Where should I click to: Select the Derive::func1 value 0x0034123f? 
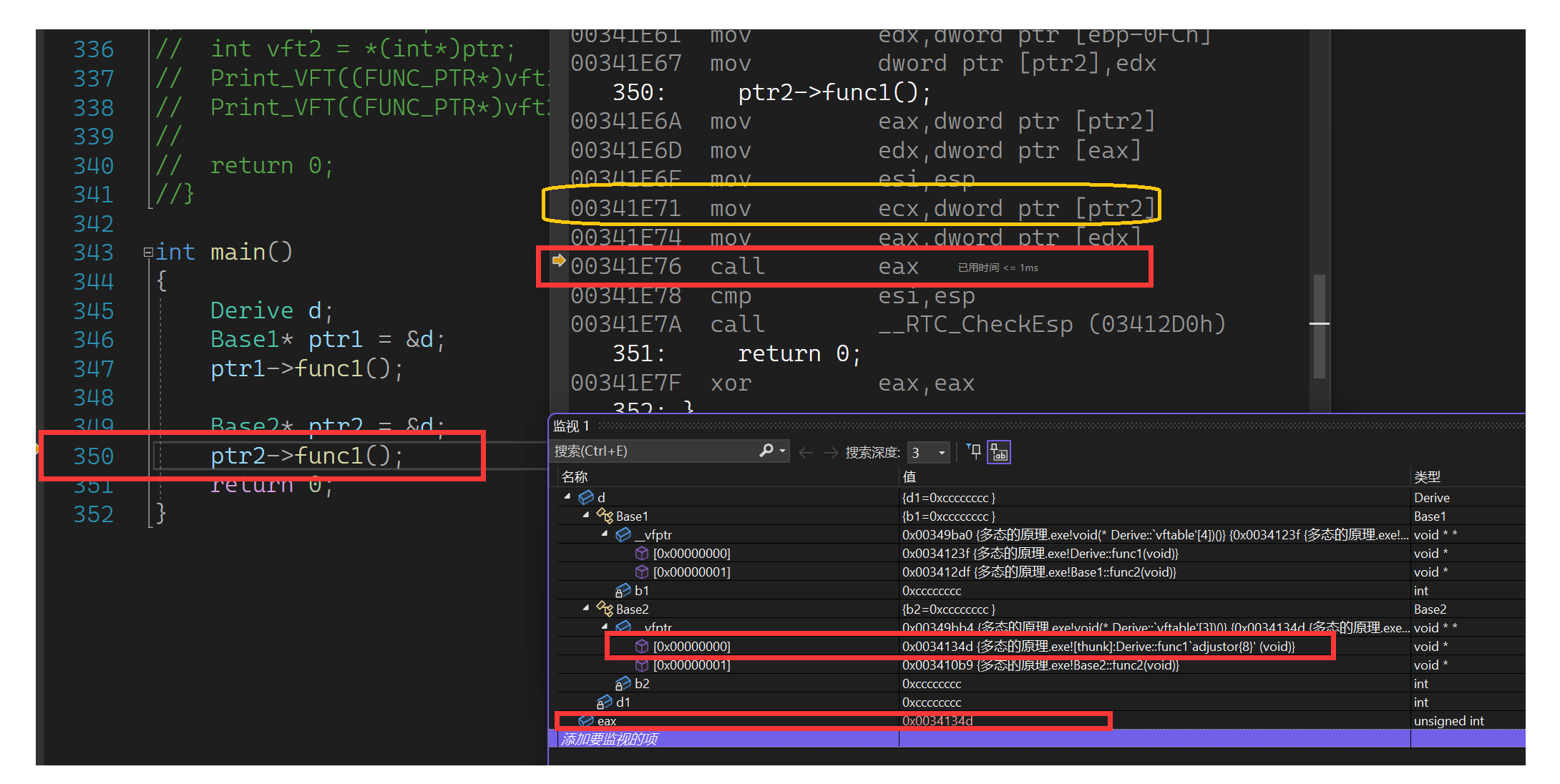1040,553
